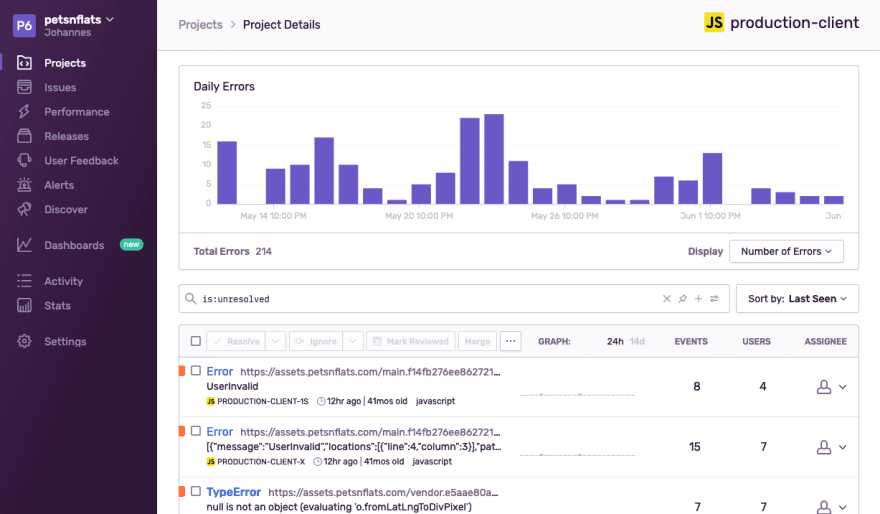The height and width of the screenshot is (514, 880).
Task: Click the User Feedback icon
Action: coord(24,160)
